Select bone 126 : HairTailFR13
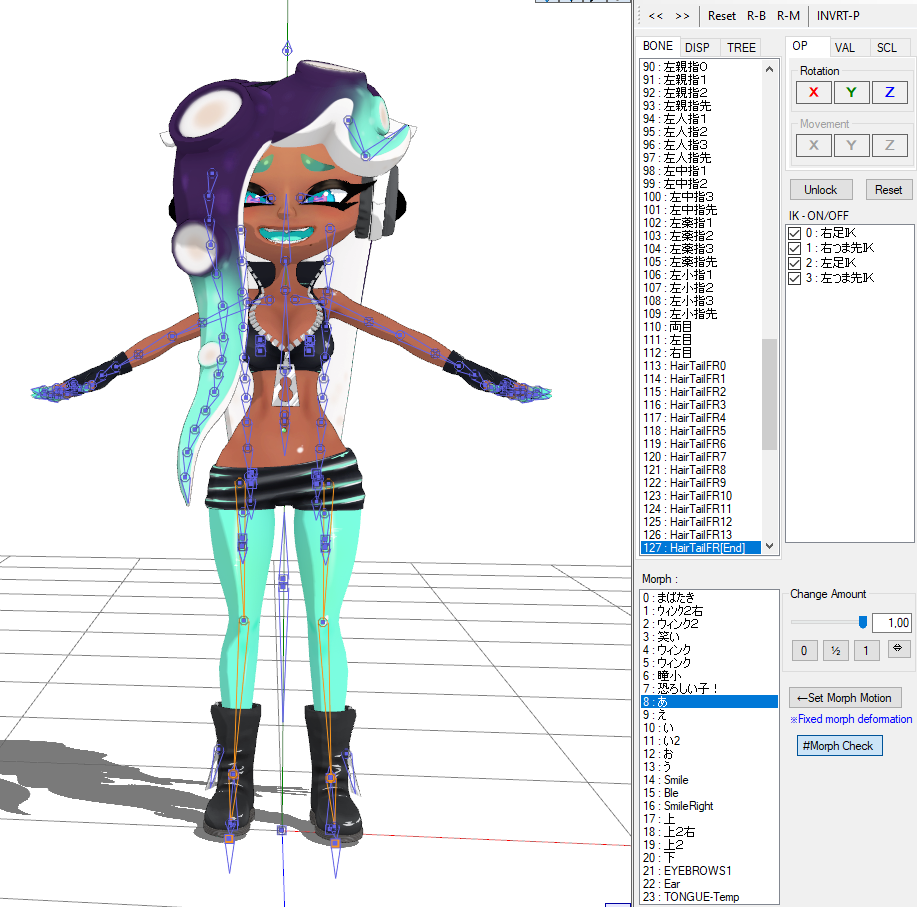 701,534
